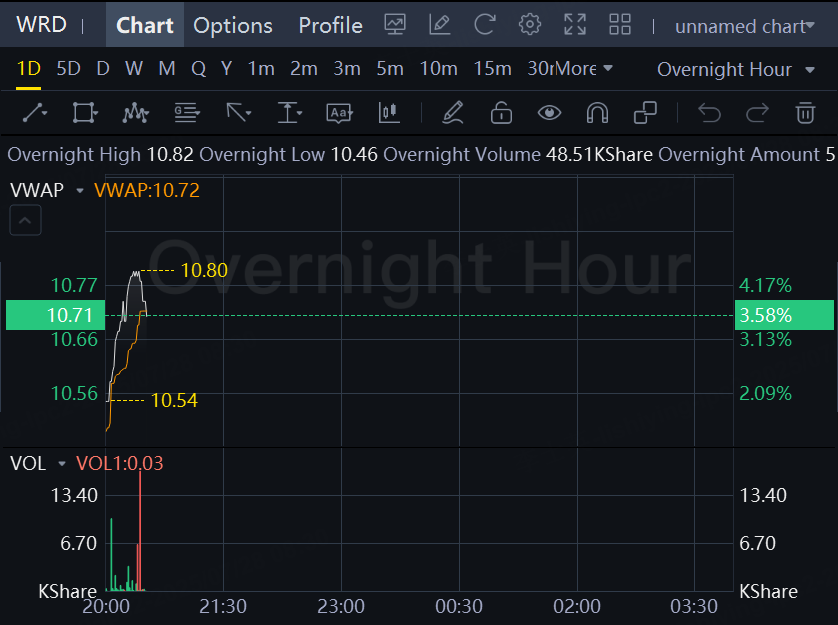Refresh the chart

tap(485, 25)
